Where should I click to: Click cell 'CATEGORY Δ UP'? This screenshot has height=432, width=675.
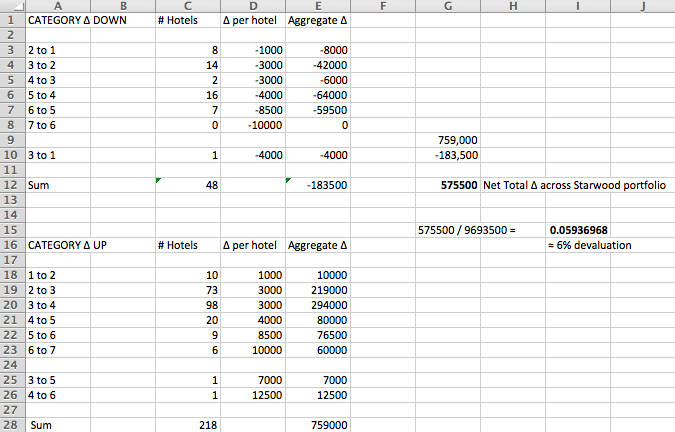[67, 245]
